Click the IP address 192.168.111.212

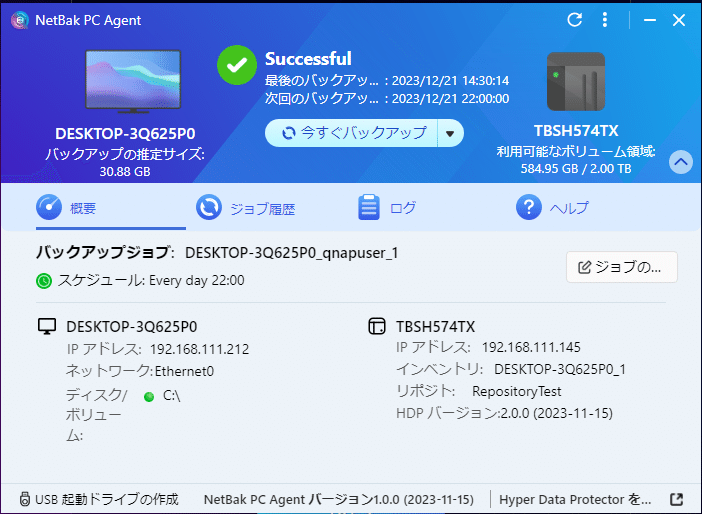(199, 349)
